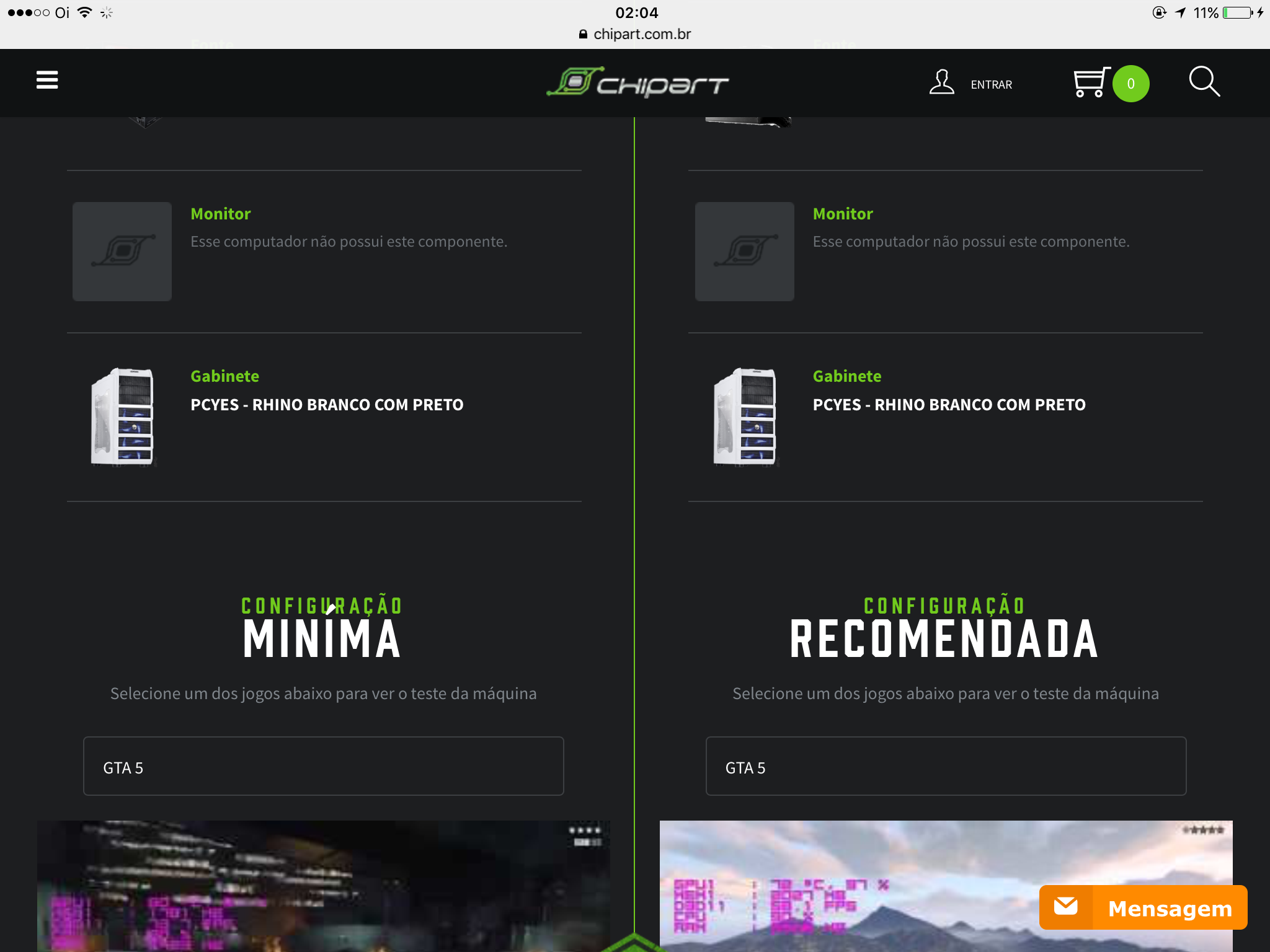Expand GTA 5 dropdown under Configuração Mínima
The width and height of the screenshot is (1270, 952).
pos(324,766)
